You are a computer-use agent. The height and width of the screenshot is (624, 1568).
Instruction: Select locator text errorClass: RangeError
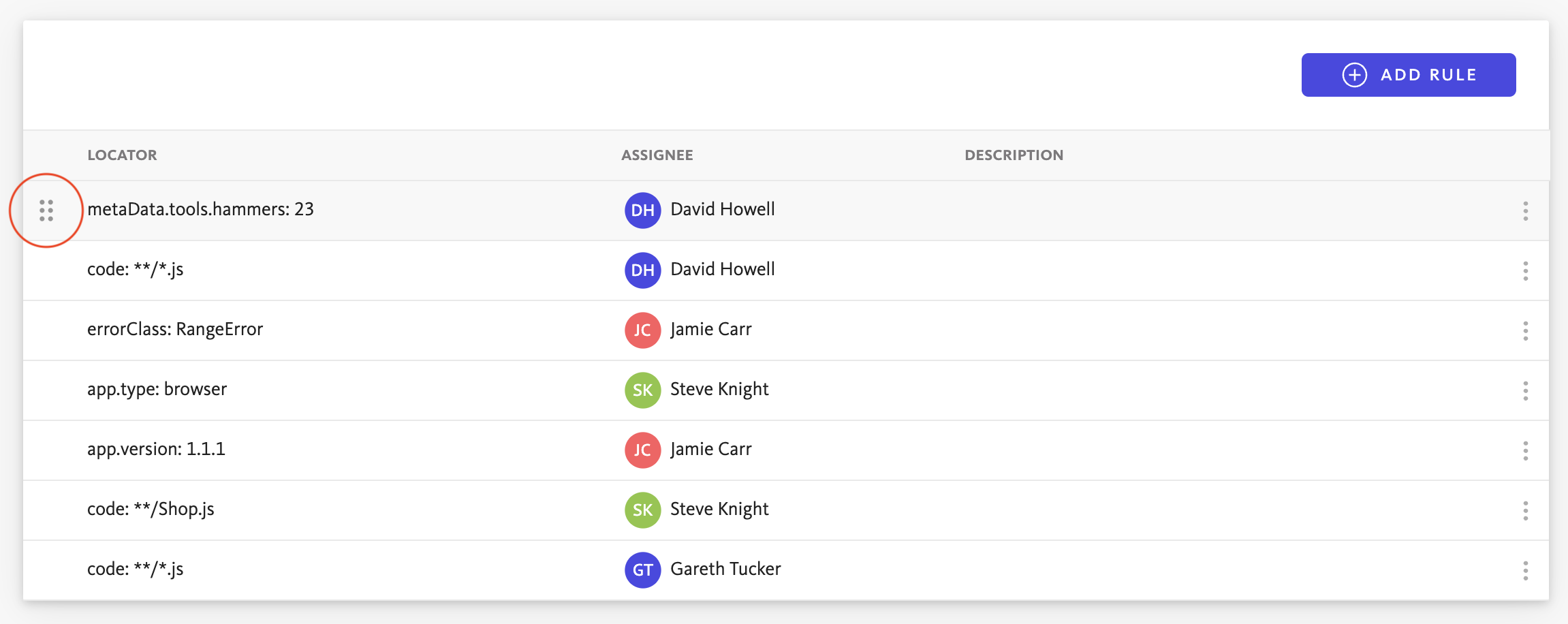click(175, 330)
